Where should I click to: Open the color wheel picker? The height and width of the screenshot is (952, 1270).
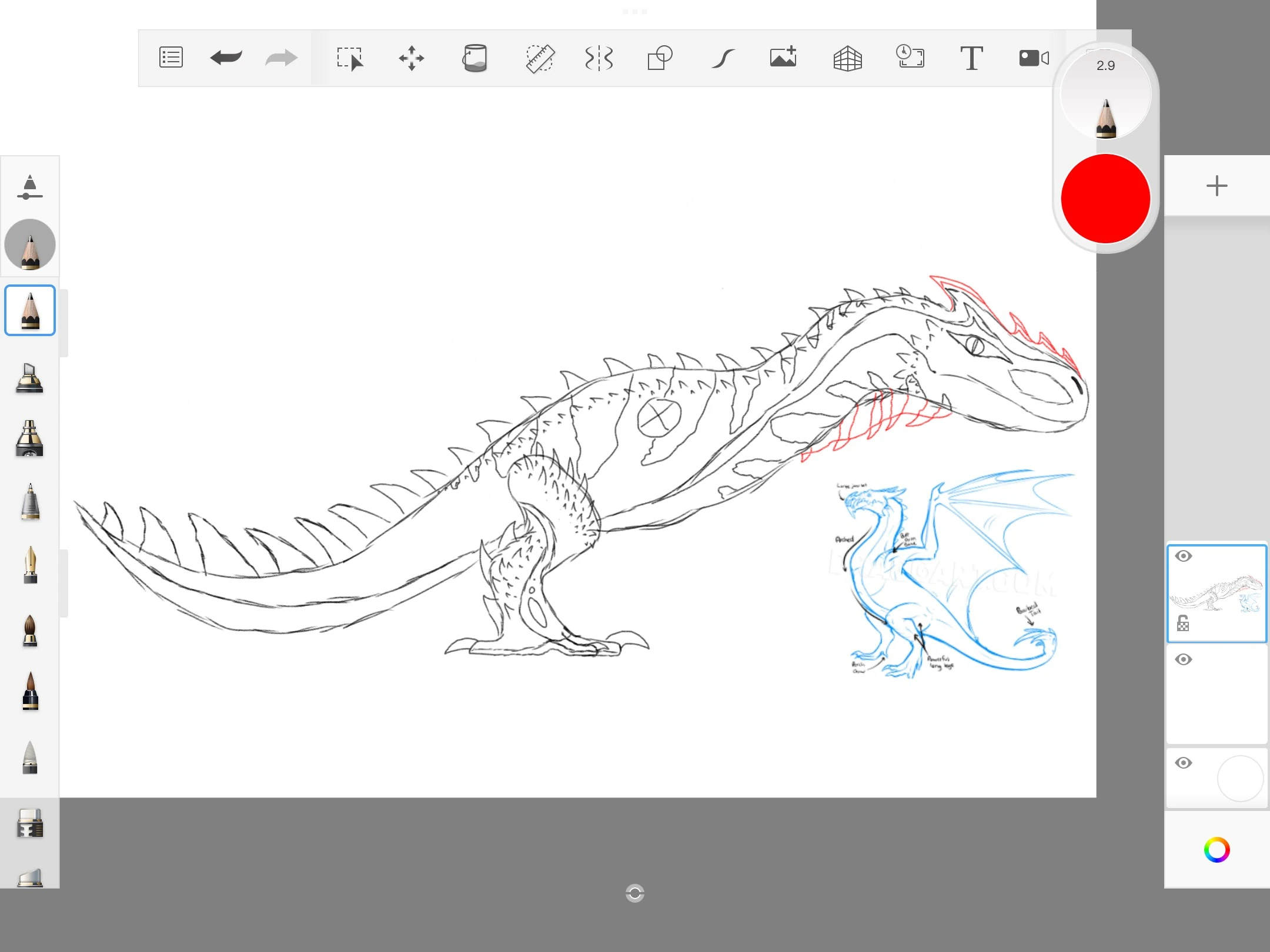1216,850
